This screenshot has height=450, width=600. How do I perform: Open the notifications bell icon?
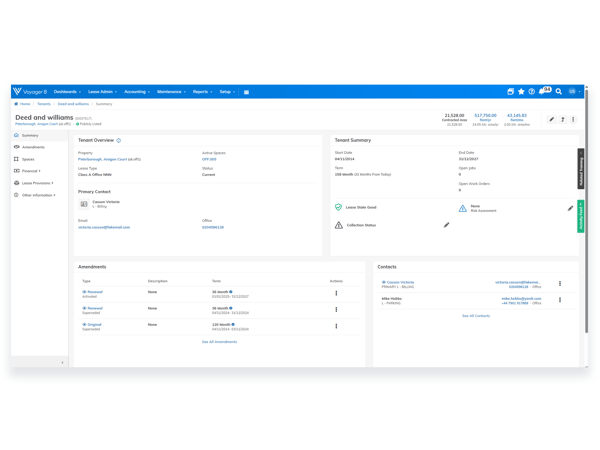(x=542, y=91)
